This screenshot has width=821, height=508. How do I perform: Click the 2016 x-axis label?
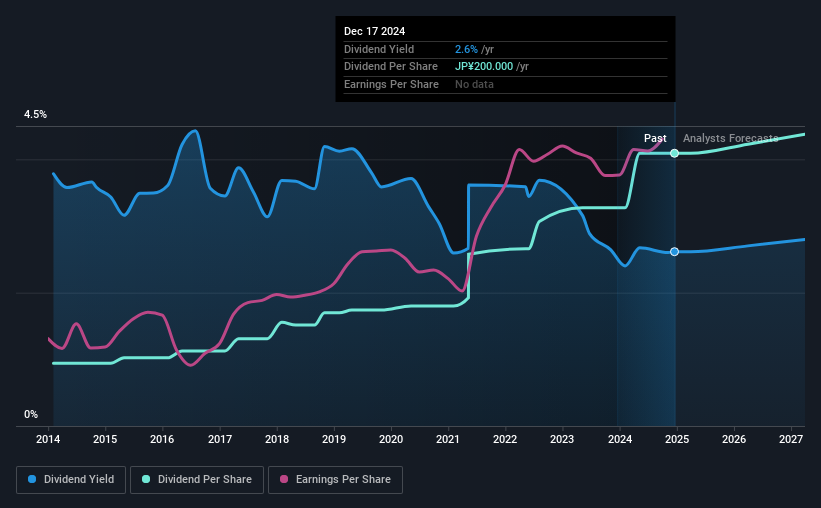pos(162,439)
